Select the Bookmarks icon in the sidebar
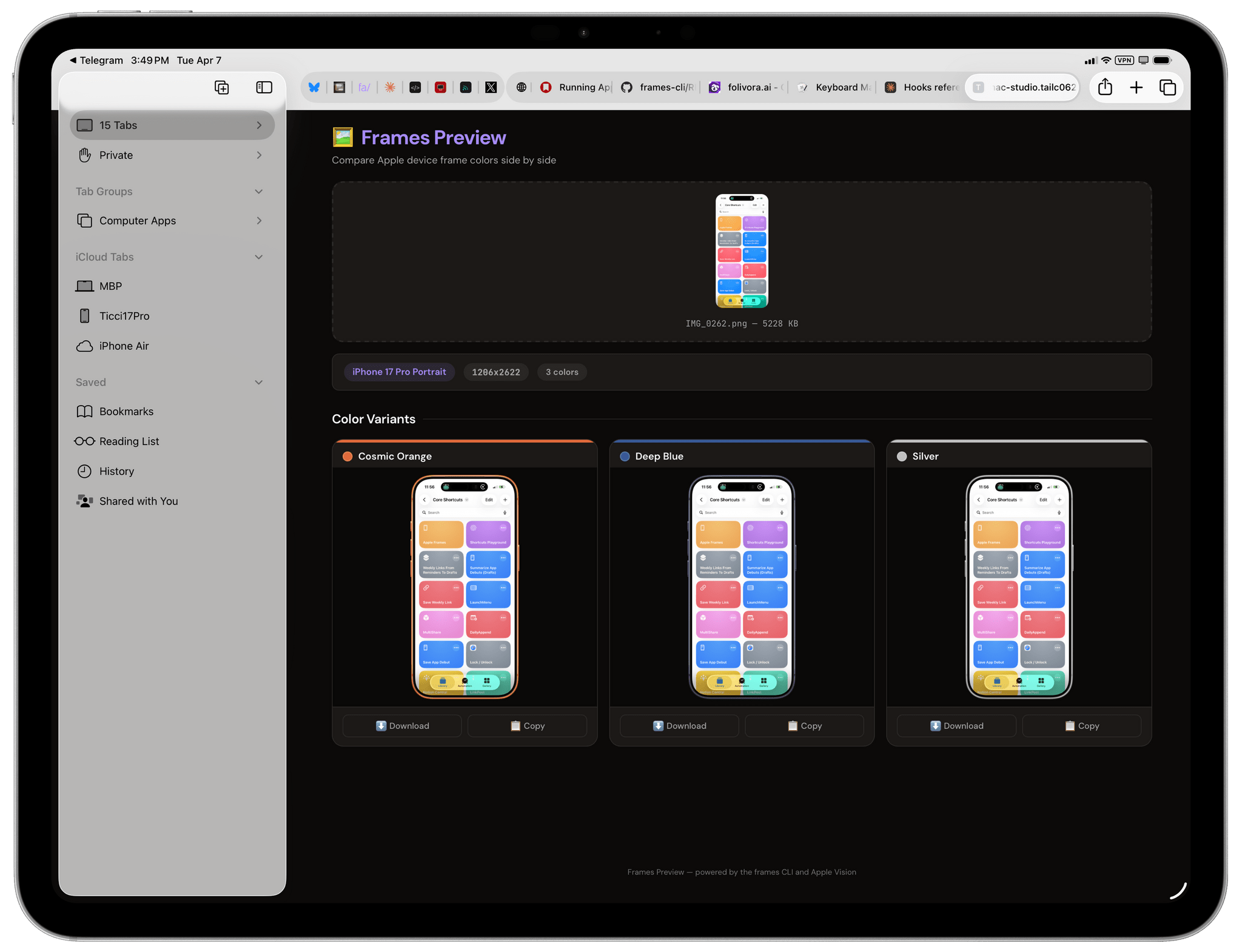 pos(84,411)
